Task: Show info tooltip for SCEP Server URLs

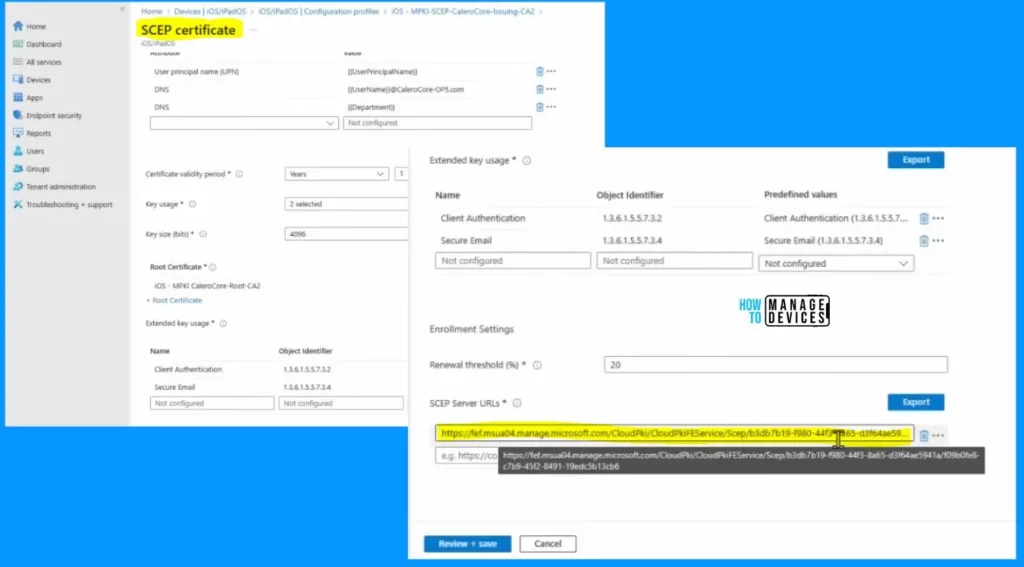Action: point(517,403)
